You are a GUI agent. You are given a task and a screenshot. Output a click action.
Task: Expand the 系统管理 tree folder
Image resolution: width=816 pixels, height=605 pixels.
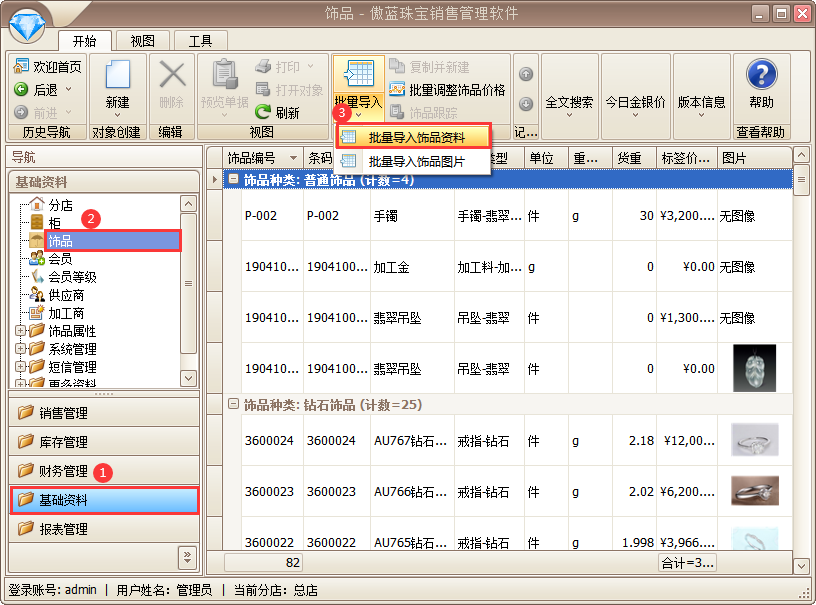coord(20,349)
